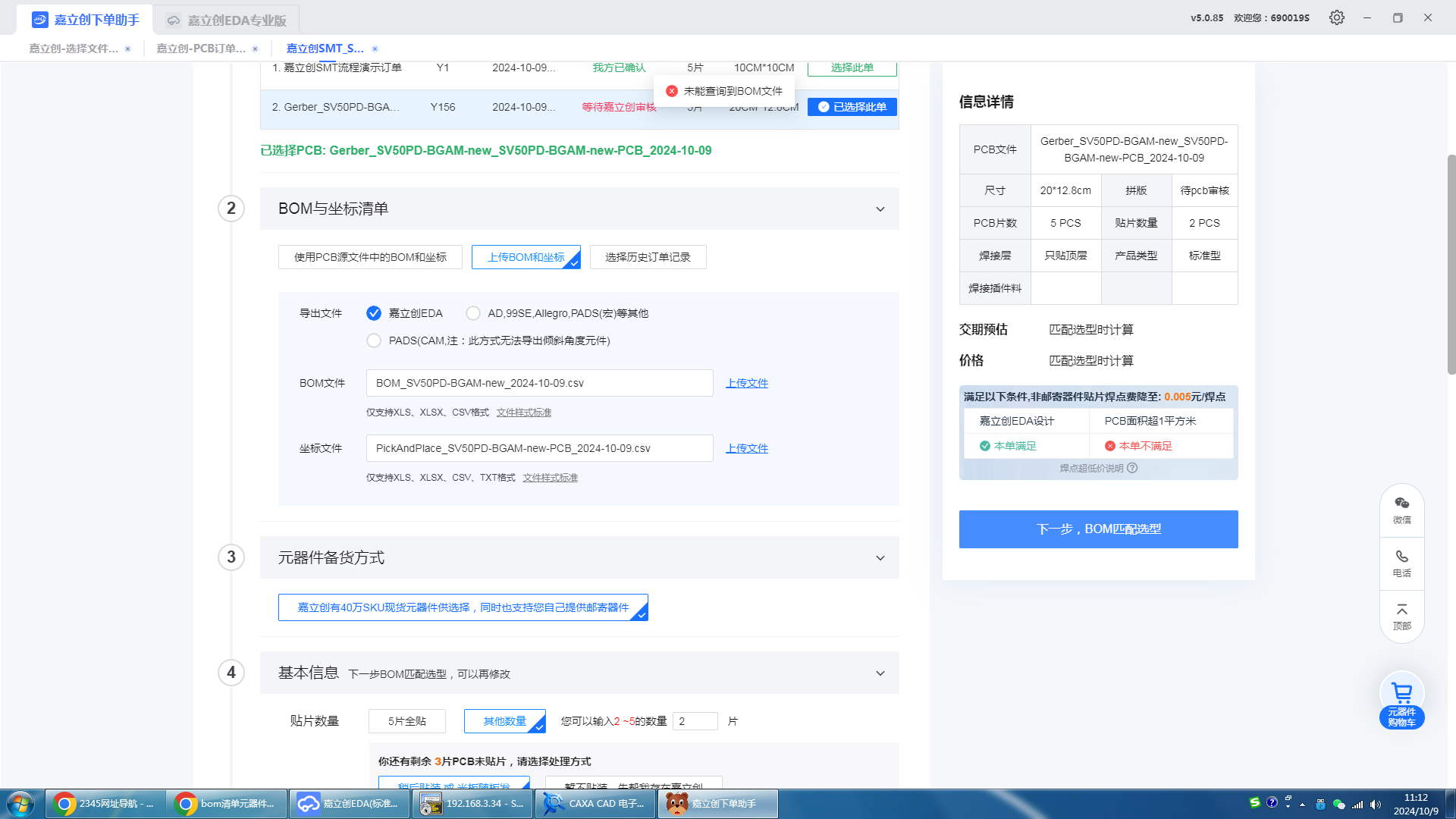Screen dimensions: 1456x819
Task: Click the BOM file 上传文件 link
Action: (x=746, y=383)
